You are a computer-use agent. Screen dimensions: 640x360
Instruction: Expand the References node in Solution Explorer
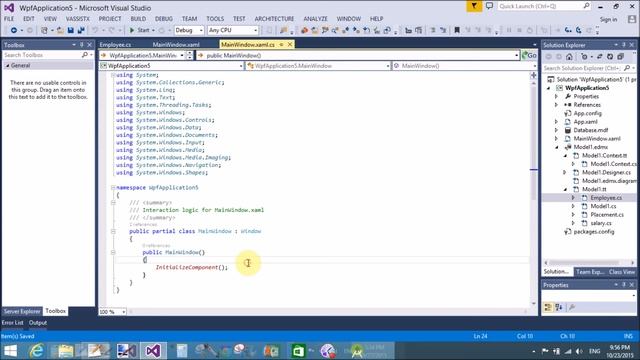[x=556, y=105]
